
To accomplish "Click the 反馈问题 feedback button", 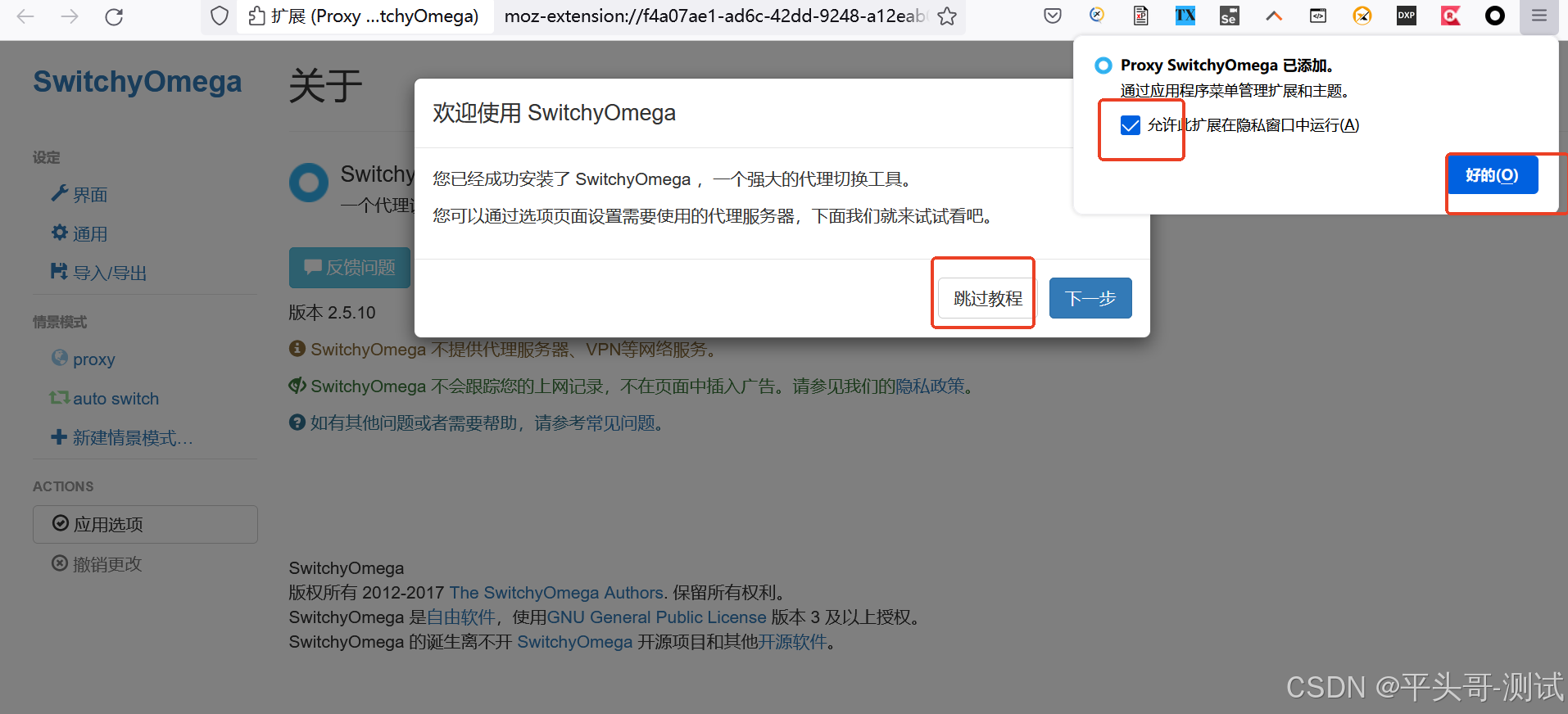I will (350, 268).
